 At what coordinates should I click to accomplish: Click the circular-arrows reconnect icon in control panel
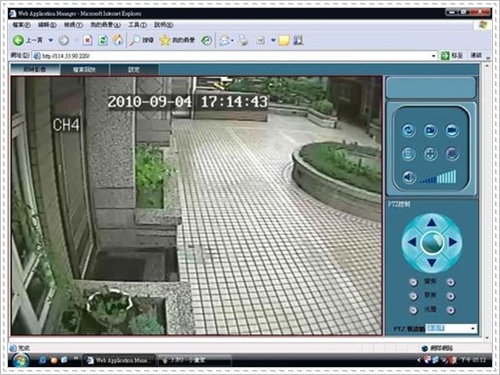coord(408,130)
